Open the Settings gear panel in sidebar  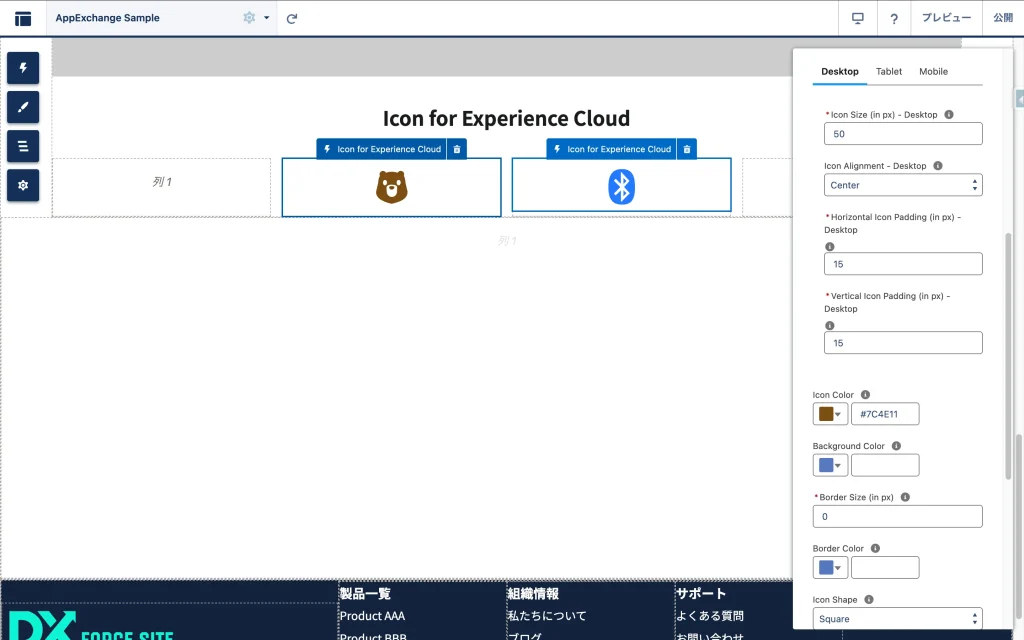click(23, 185)
